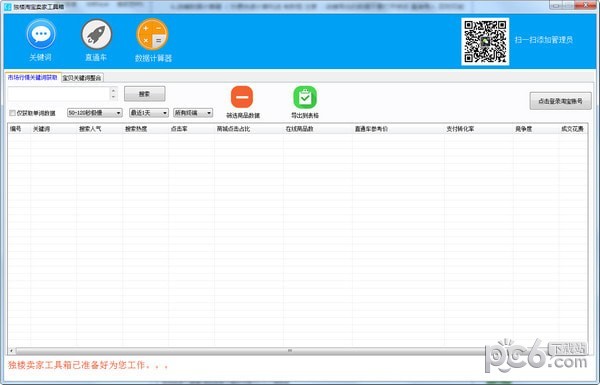This screenshot has width=600, height=385.
Task: Click the 扫一扫添加管理员 label
Action: tap(544, 39)
